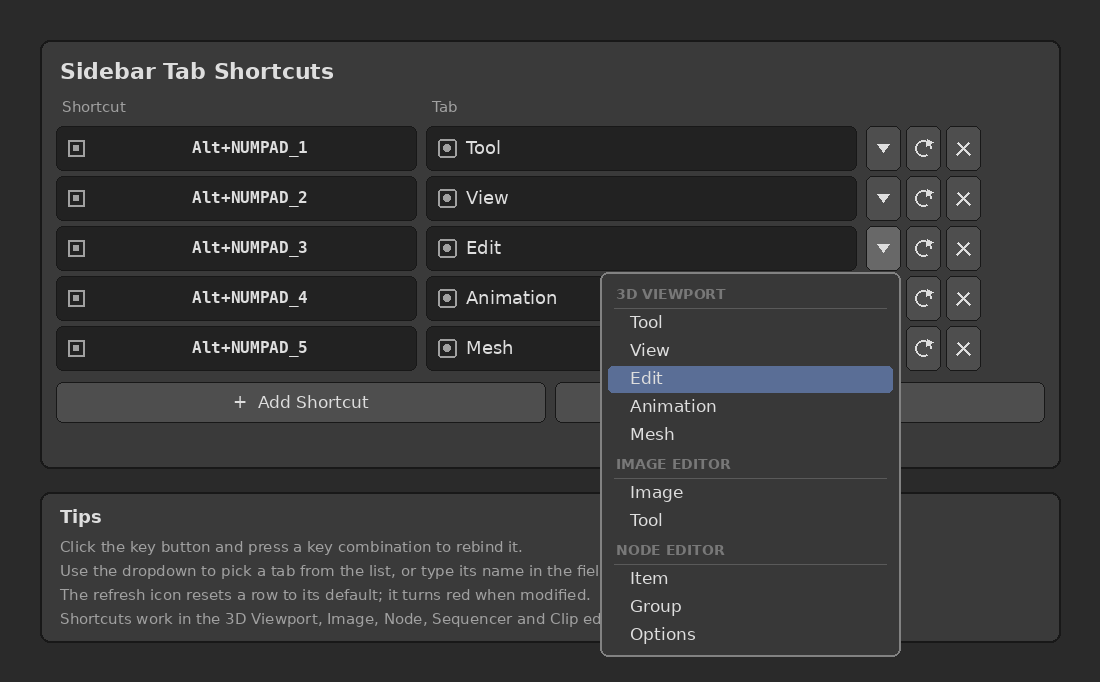The width and height of the screenshot is (1100, 682).
Task: Click the Add Shortcut button
Action: [x=301, y=403]
